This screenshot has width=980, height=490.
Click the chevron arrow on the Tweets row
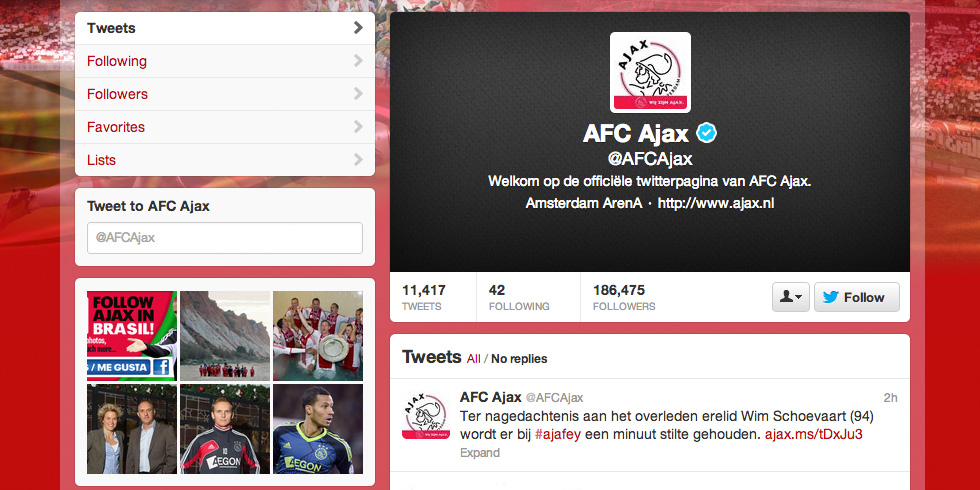(358, 28)
